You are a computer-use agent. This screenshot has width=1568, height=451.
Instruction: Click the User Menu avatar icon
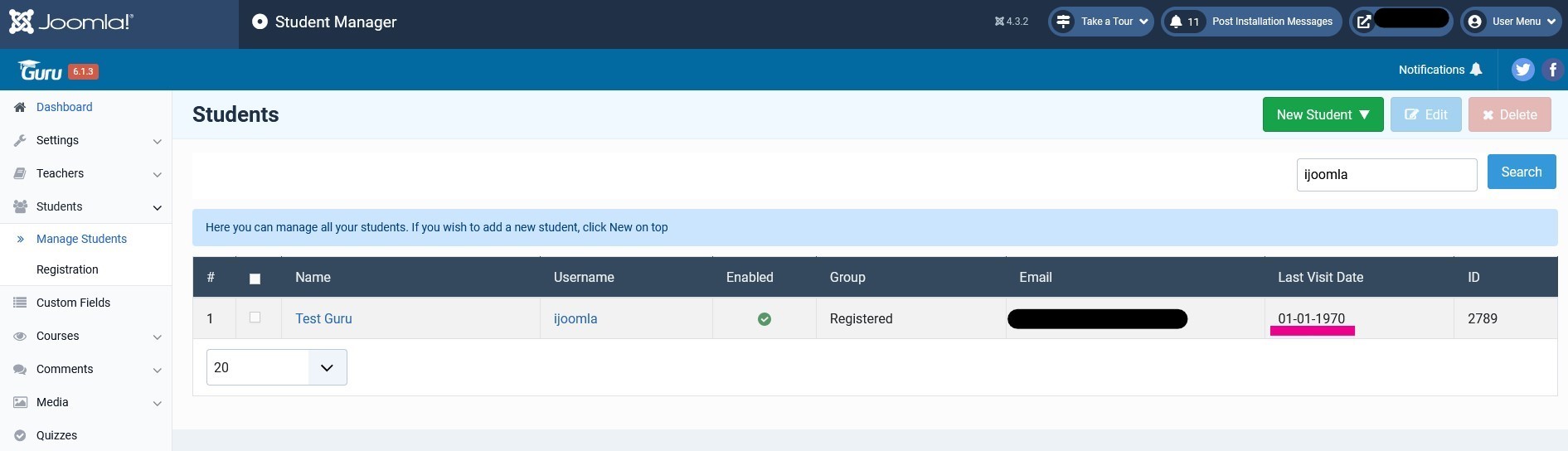1474,22
